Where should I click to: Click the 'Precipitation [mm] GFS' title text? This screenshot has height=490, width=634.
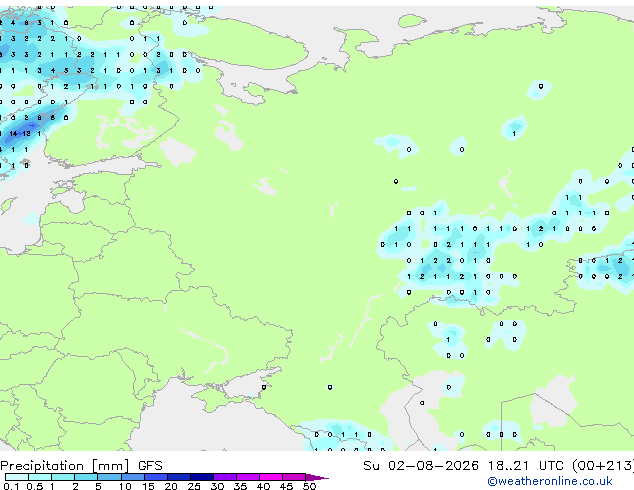pyautogui.click(x=81, y=466)
